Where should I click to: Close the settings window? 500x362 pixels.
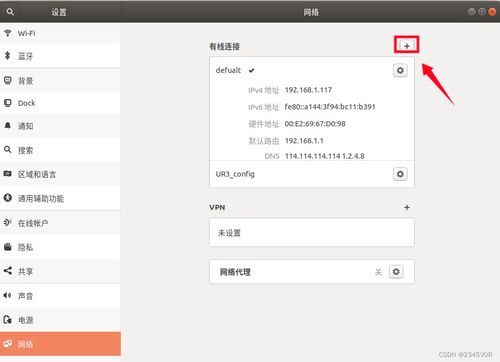point(492,12)
